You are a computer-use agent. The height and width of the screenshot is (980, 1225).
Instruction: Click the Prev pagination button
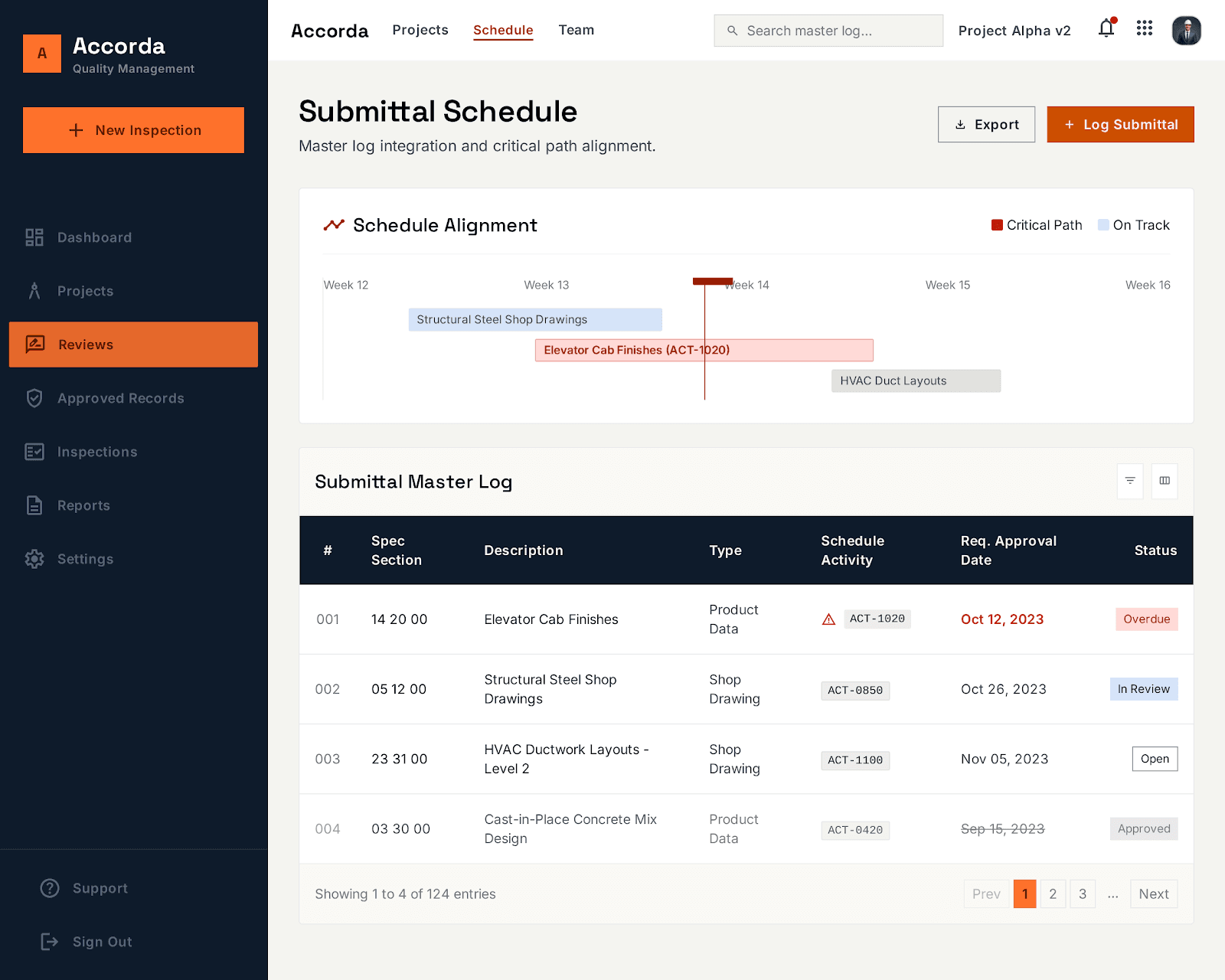[x=986, y=894]
